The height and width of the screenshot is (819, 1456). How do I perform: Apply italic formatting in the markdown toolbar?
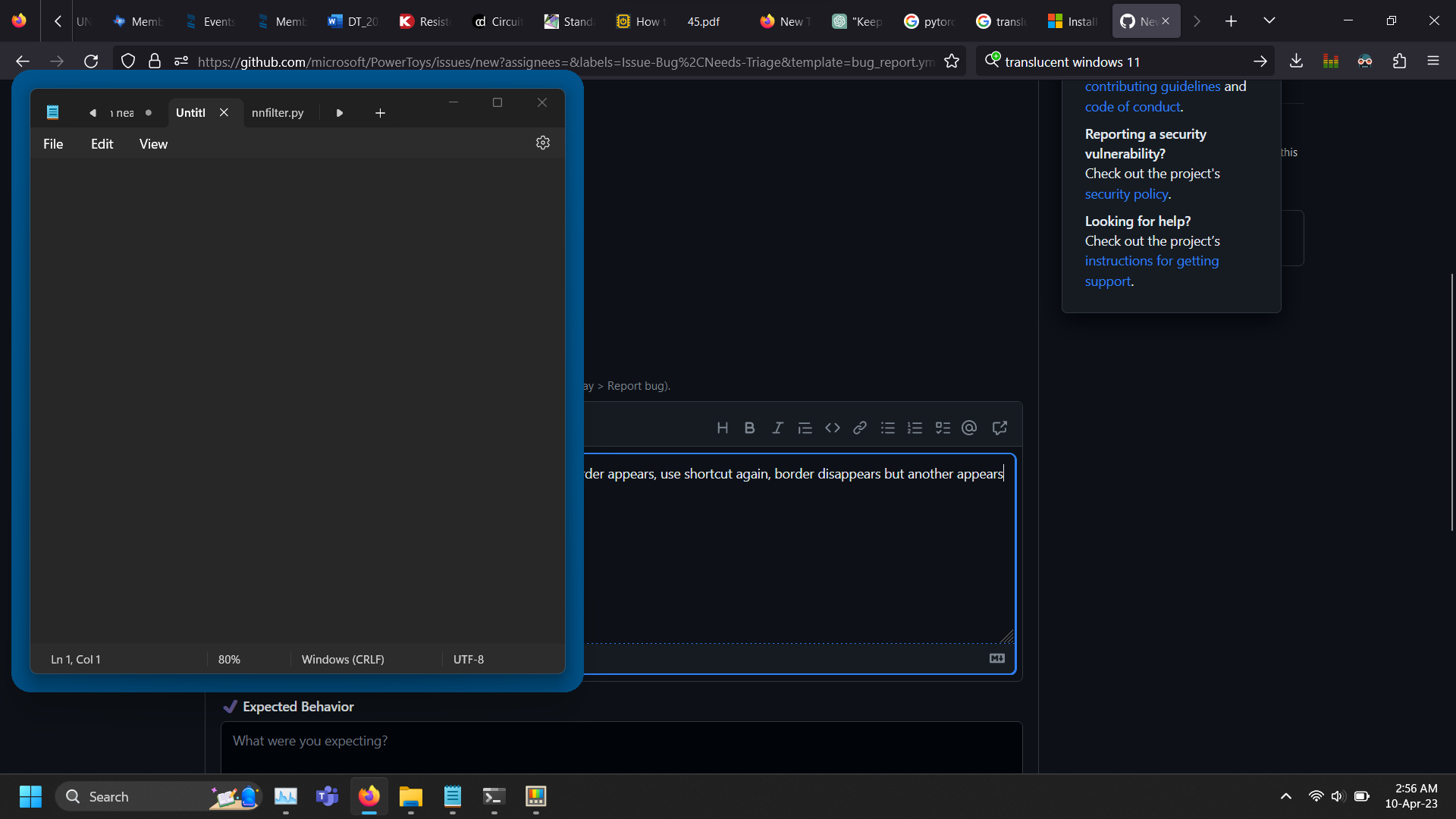pos(777,428)
